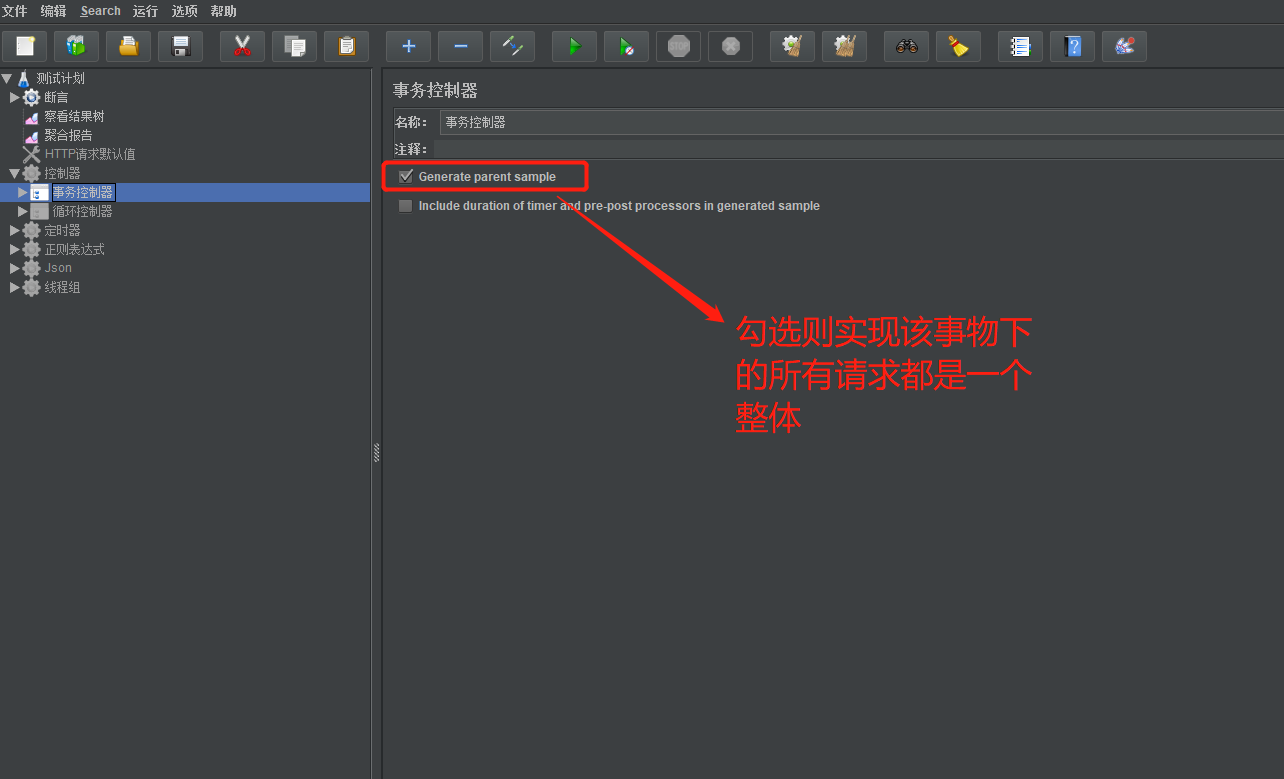
Task: Select the 断言 tree row
Action: pos(57,97)
